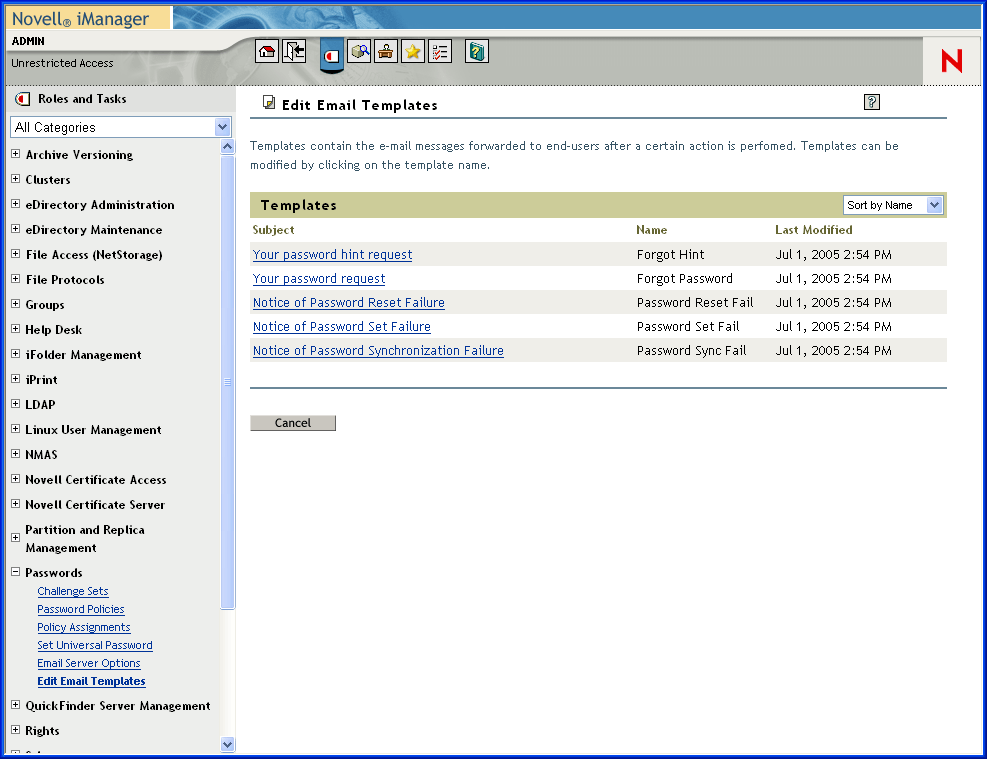Click the Cancel button
The width and height of the screenshot is (987, 759).
coord(292,422)
